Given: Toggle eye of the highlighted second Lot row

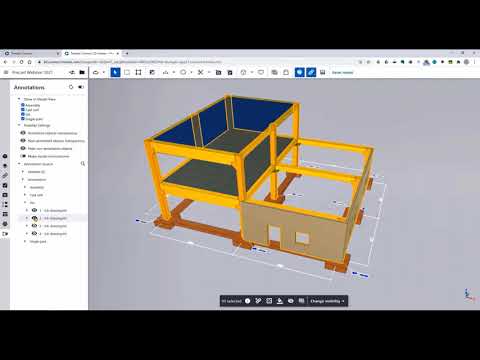Looking at the screenshot, I should click(x=34, y=218).
